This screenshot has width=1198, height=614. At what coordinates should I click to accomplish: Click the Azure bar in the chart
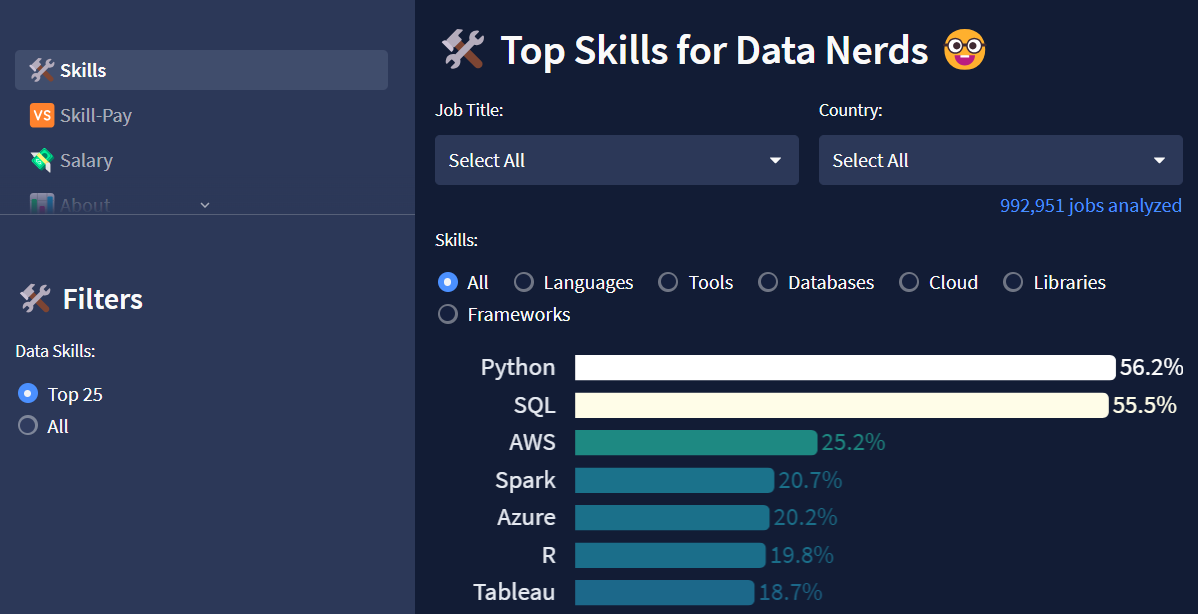[672, 517]
